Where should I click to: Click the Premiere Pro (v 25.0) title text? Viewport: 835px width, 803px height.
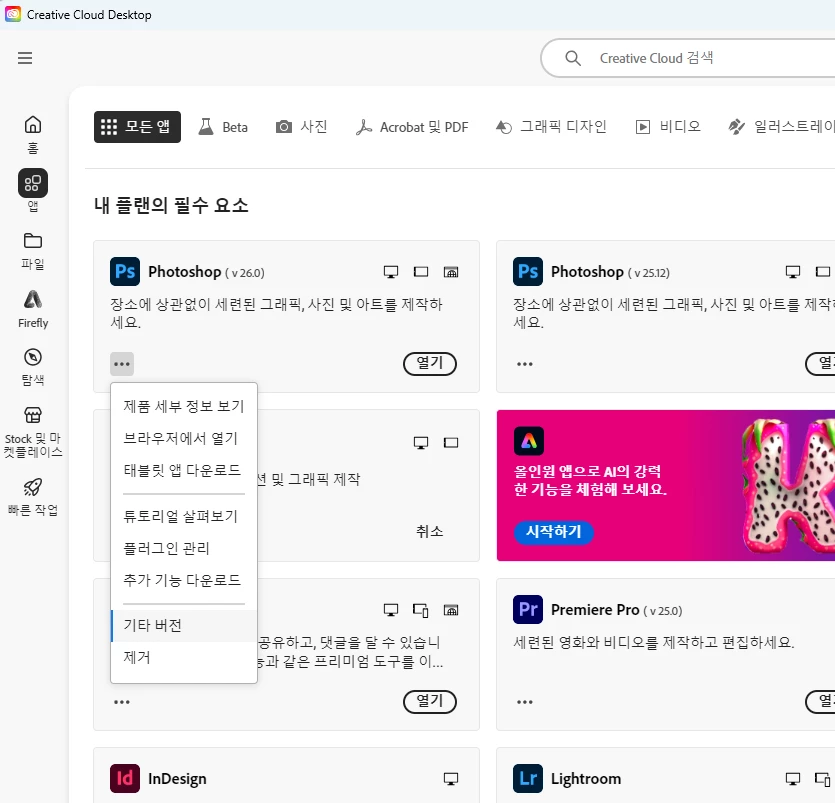click(x=617, y=610)
